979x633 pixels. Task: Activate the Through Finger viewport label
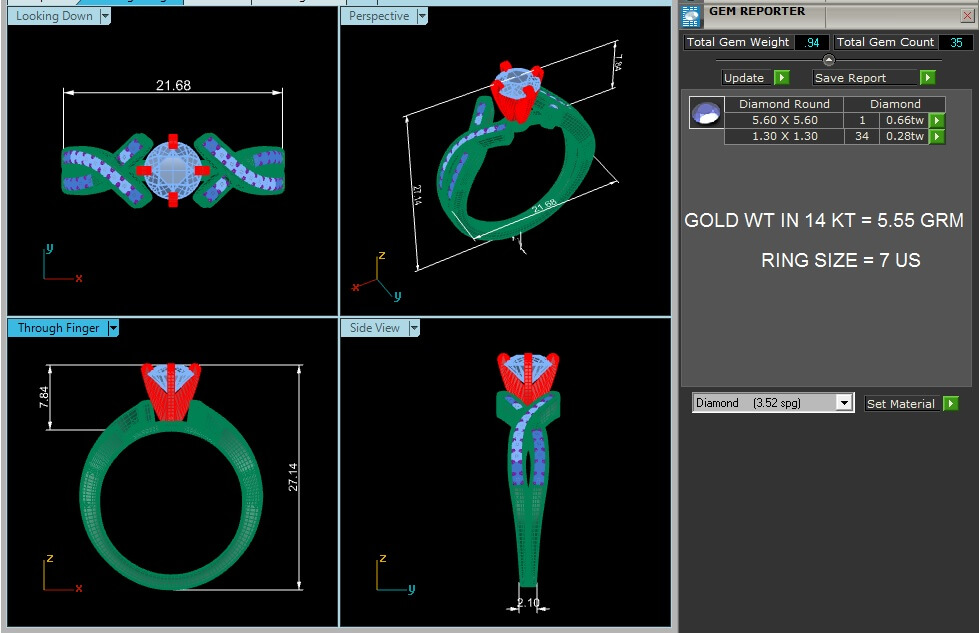tap(58, 328)
